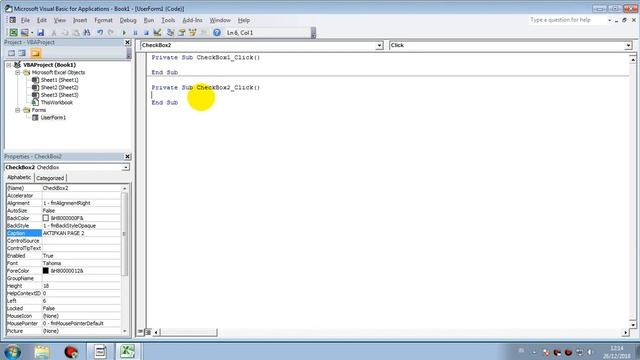Click Procedure View button at code window bottom
640x360 pixels.
coord(140,332)
